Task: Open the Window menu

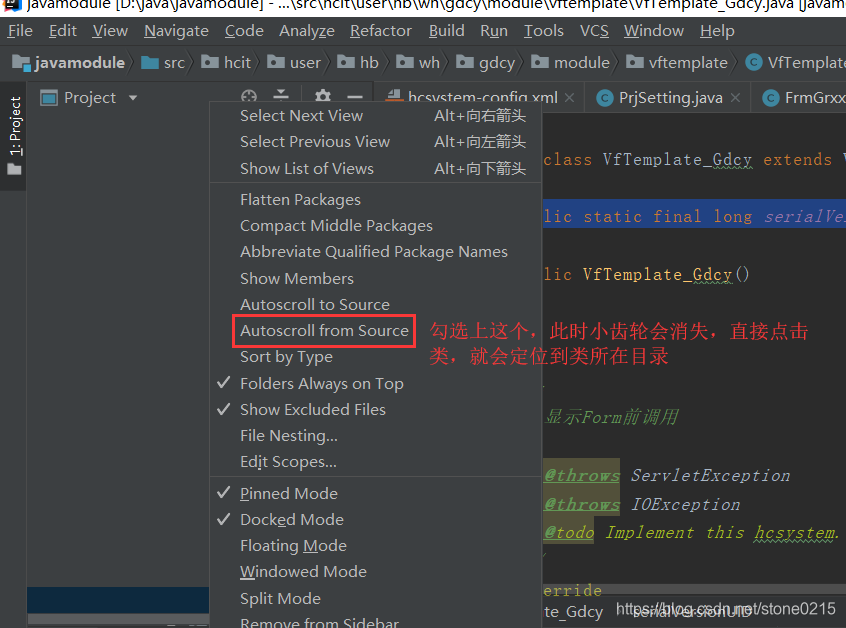Action: [653, 31]
